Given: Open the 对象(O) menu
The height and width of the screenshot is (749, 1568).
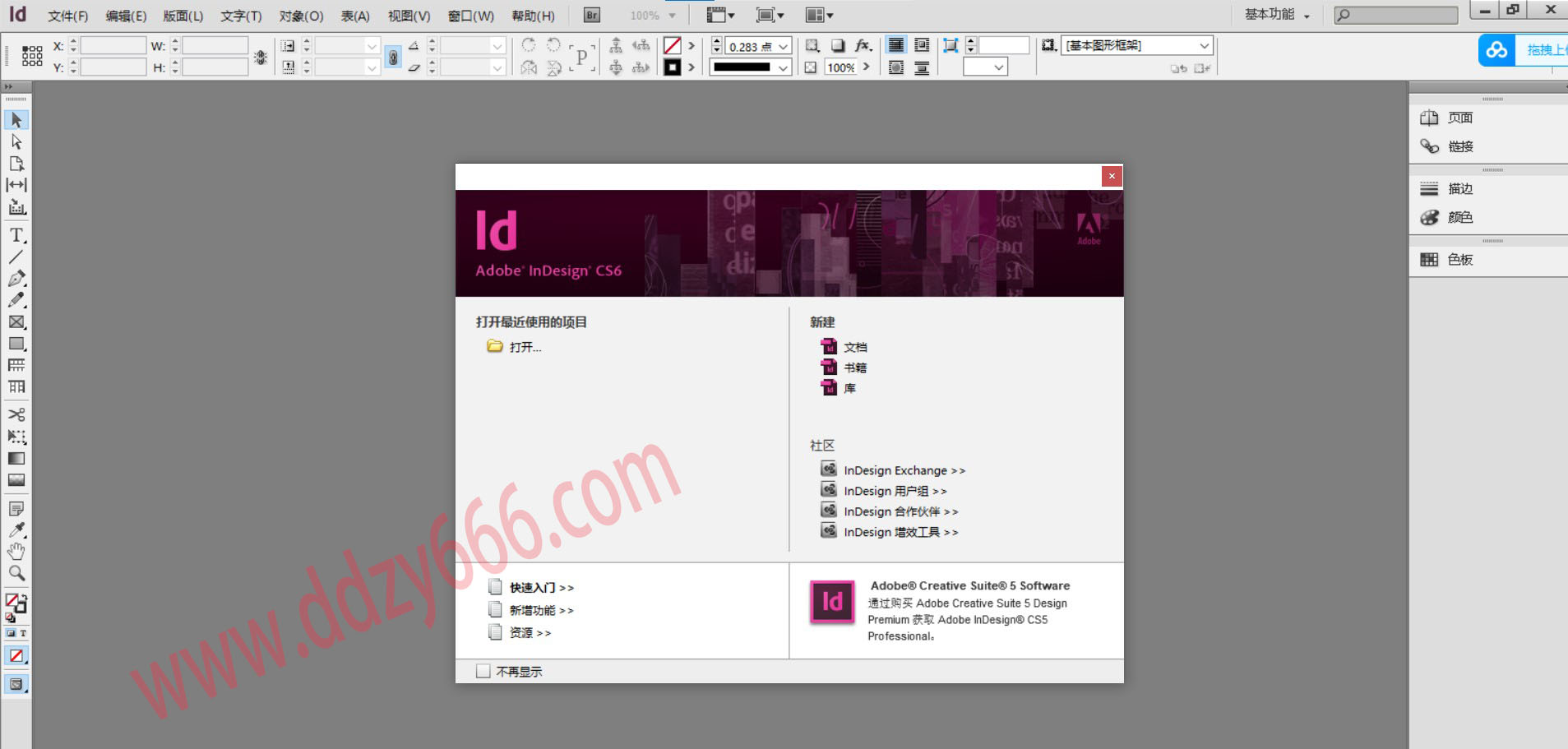Looking at the screenshot, I should [301, 16].
